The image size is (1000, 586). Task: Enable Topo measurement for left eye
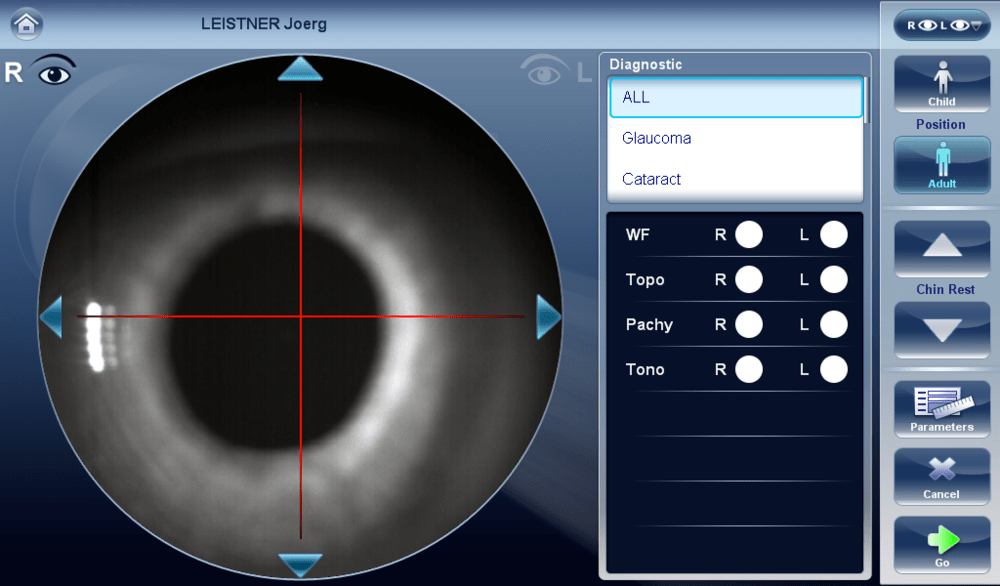pos(833,280)
